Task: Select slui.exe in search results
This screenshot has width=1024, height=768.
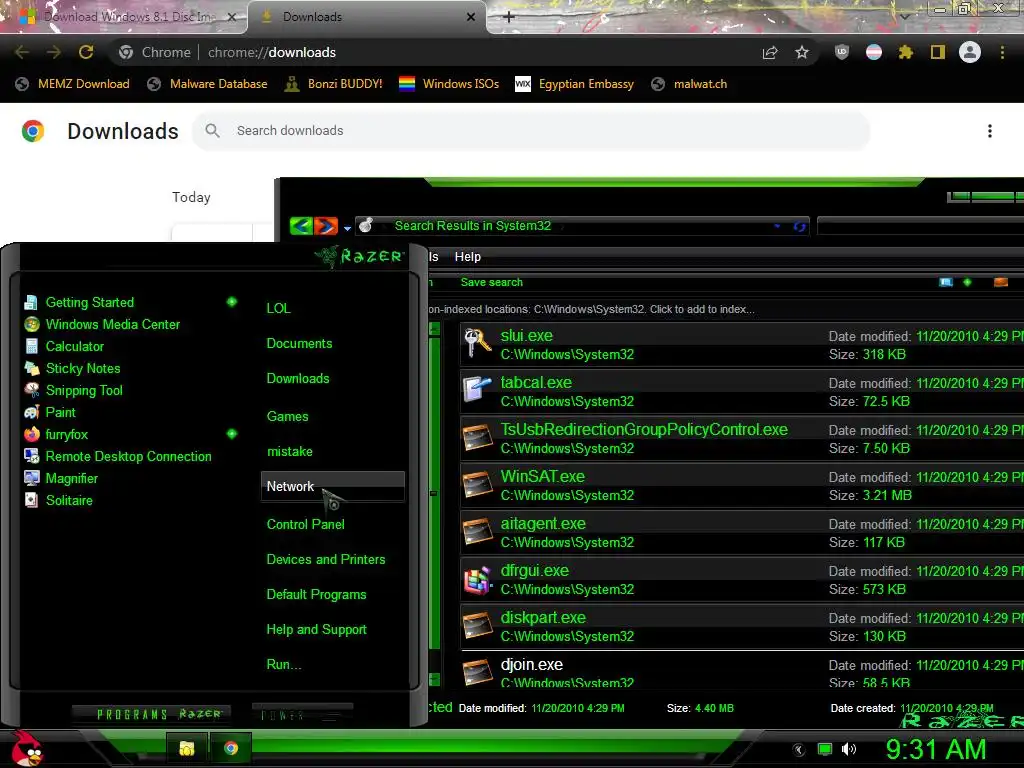Action: (741, 345)
